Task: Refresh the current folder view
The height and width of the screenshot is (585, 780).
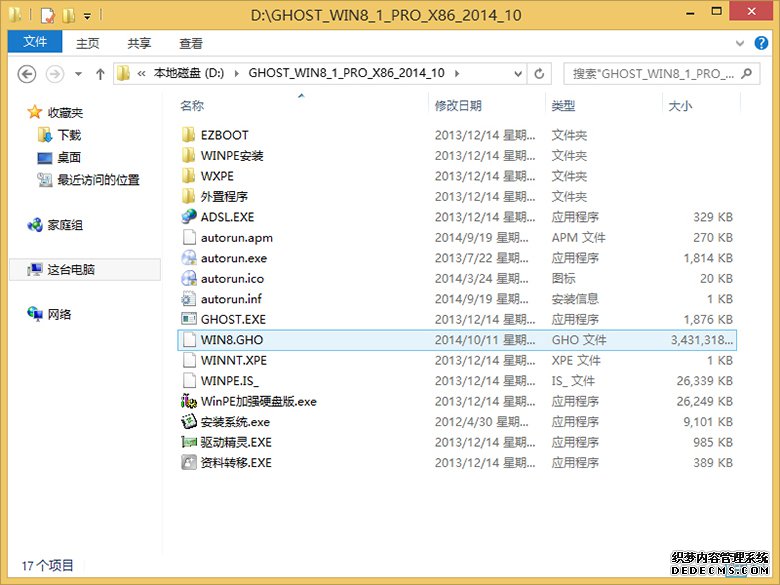Action: point(539,74)
